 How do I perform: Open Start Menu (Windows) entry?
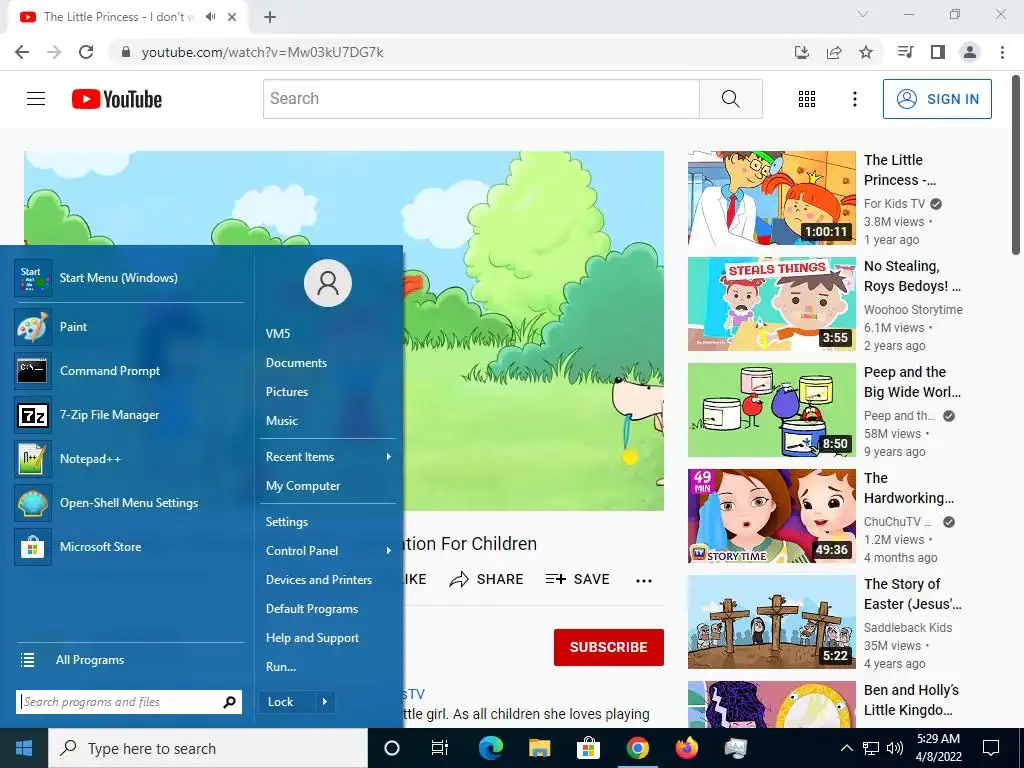tap(129, 278)
